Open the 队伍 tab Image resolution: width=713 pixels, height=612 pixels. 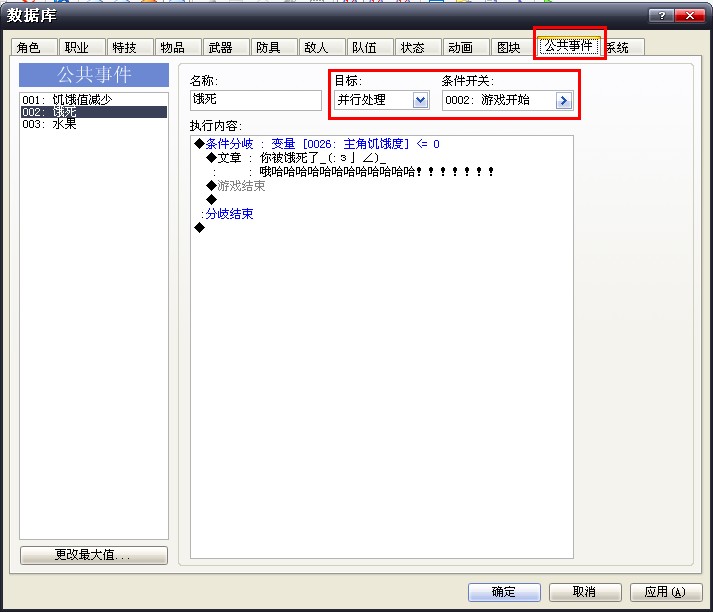pyautogui.click(x=370, y=47)
